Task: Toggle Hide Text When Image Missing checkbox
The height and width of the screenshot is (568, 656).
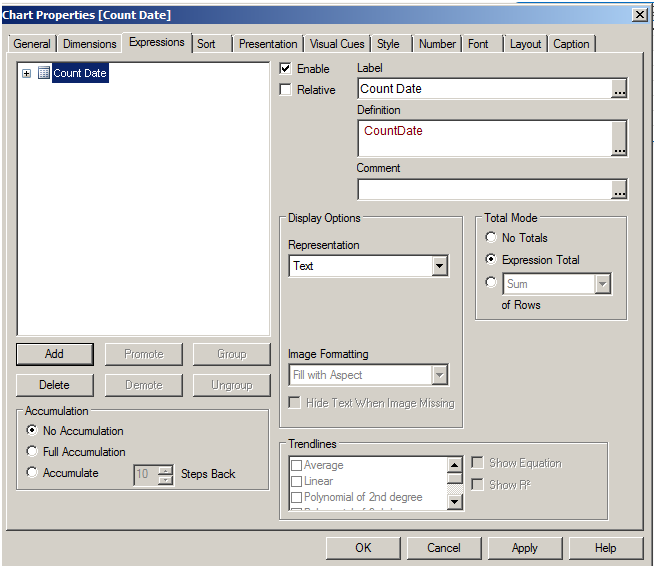Action: (295, 403)
